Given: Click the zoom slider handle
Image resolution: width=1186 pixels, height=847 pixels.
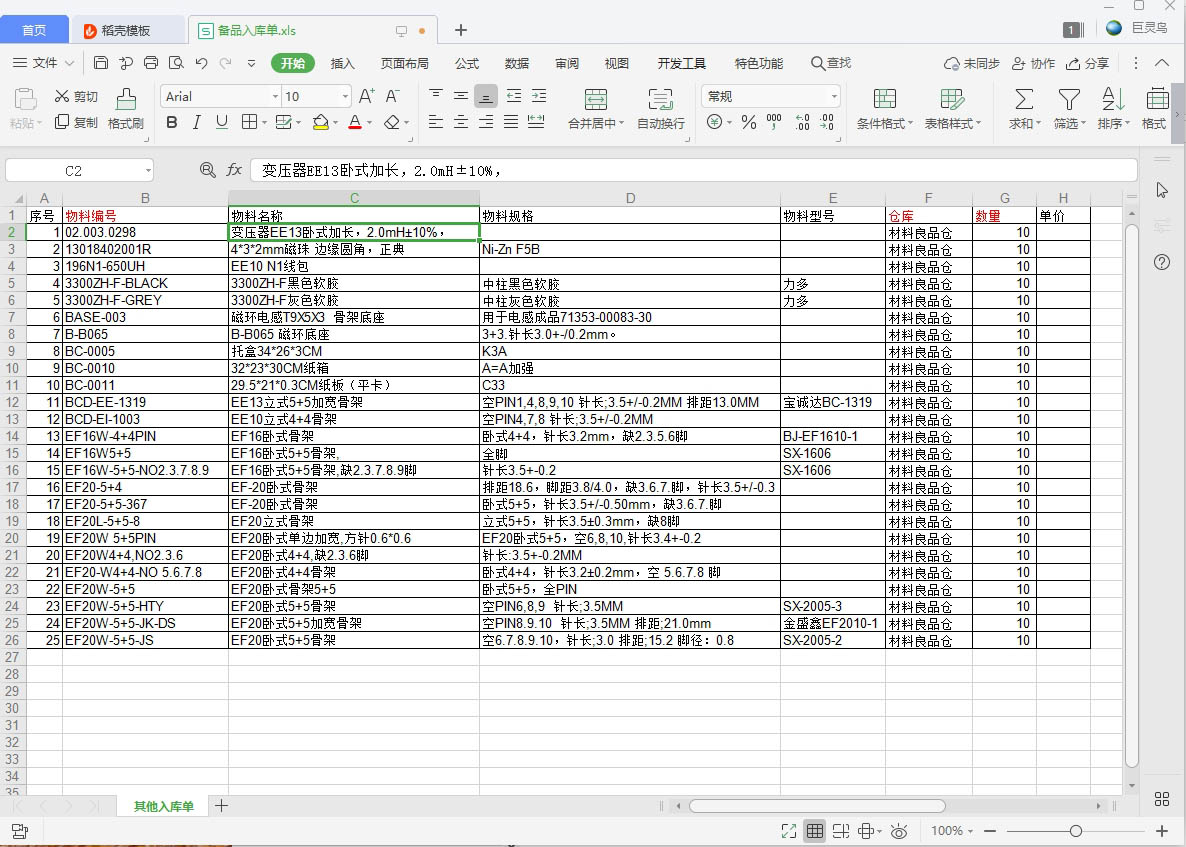Looking at the screenshot, I should 1075,831.
